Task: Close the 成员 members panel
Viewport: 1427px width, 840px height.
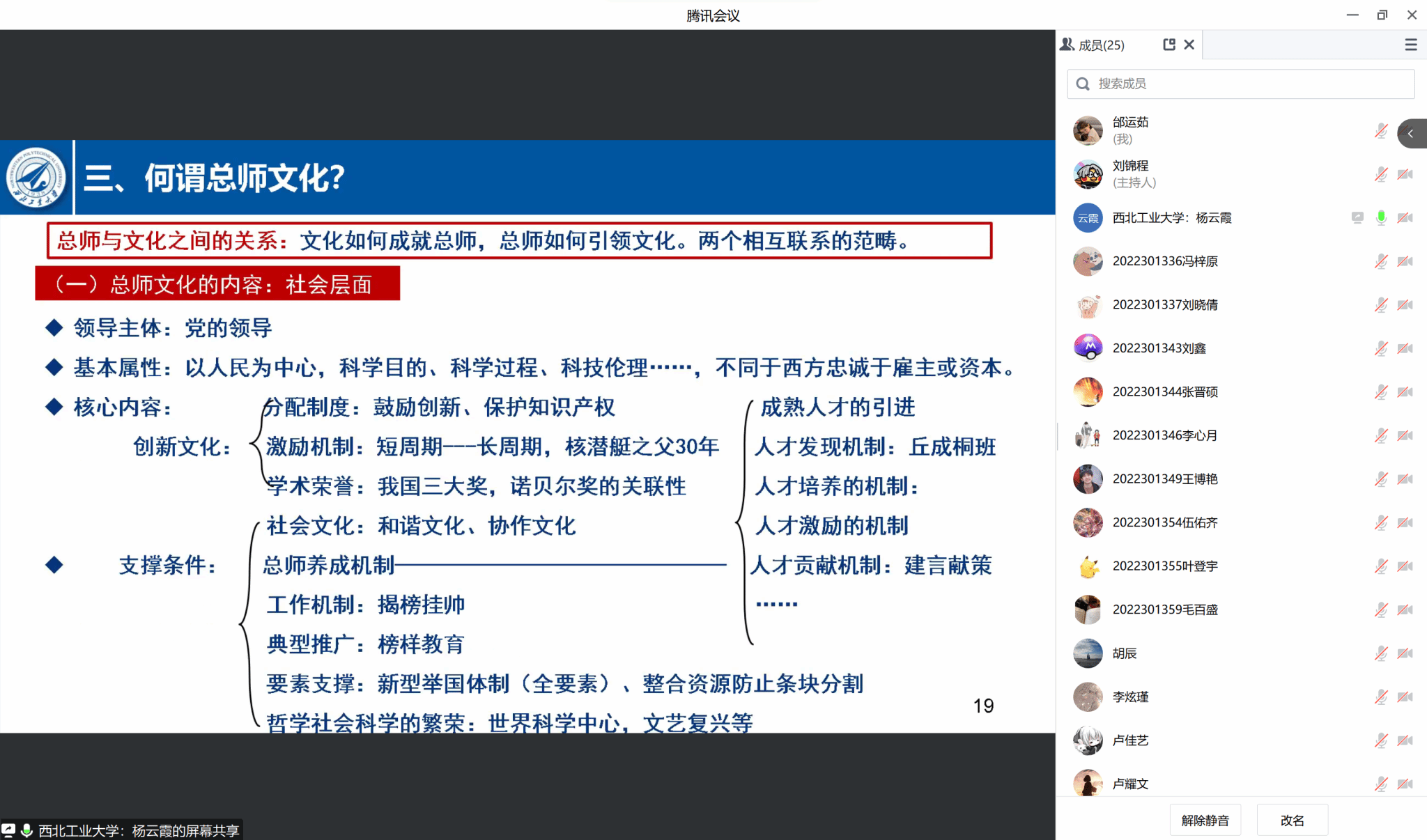Action: coord(1189,45)
